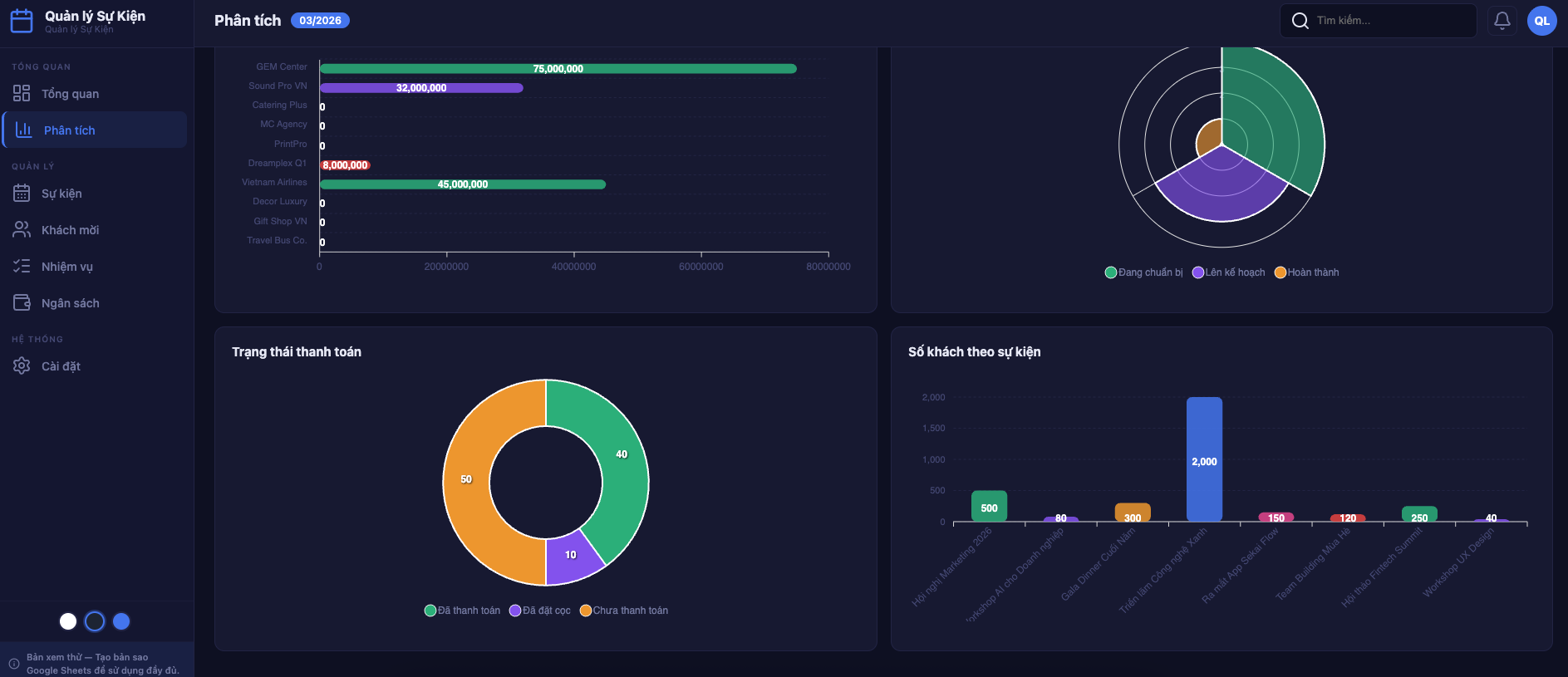Toggle the Chưa thanh toán legend series
Viewport: 1568px width, 677px height.
[x=623, y=611]
